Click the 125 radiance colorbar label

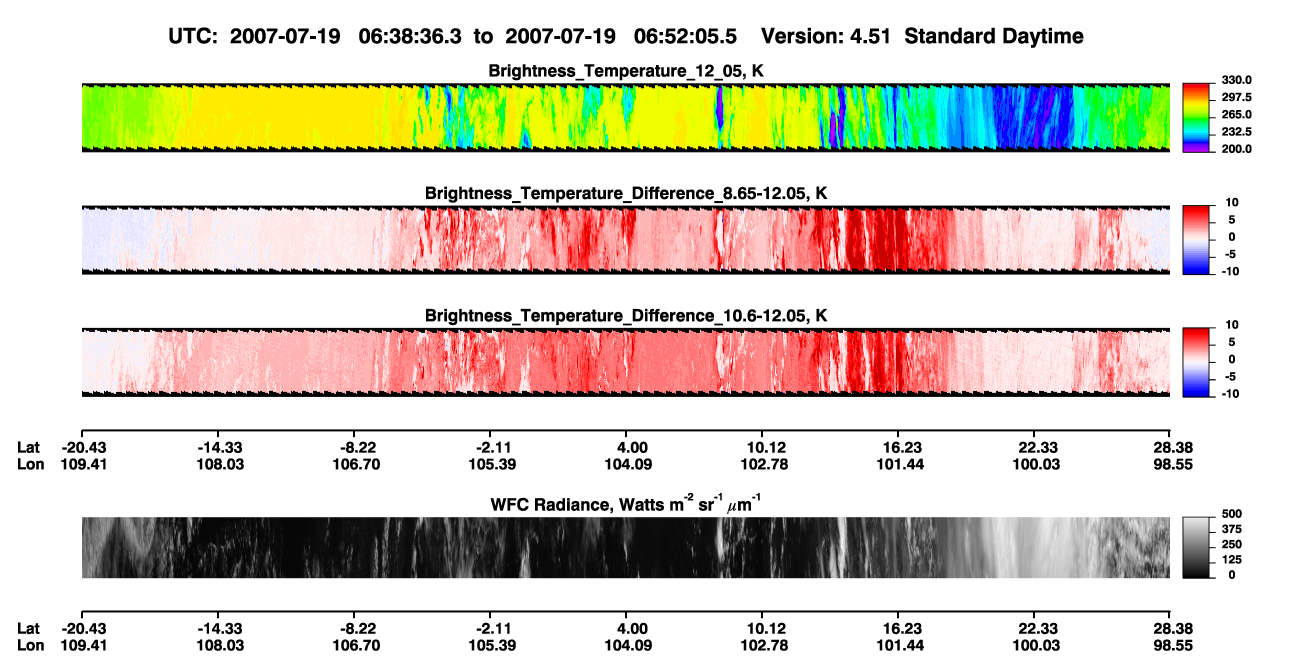[x=1230, y=559]
